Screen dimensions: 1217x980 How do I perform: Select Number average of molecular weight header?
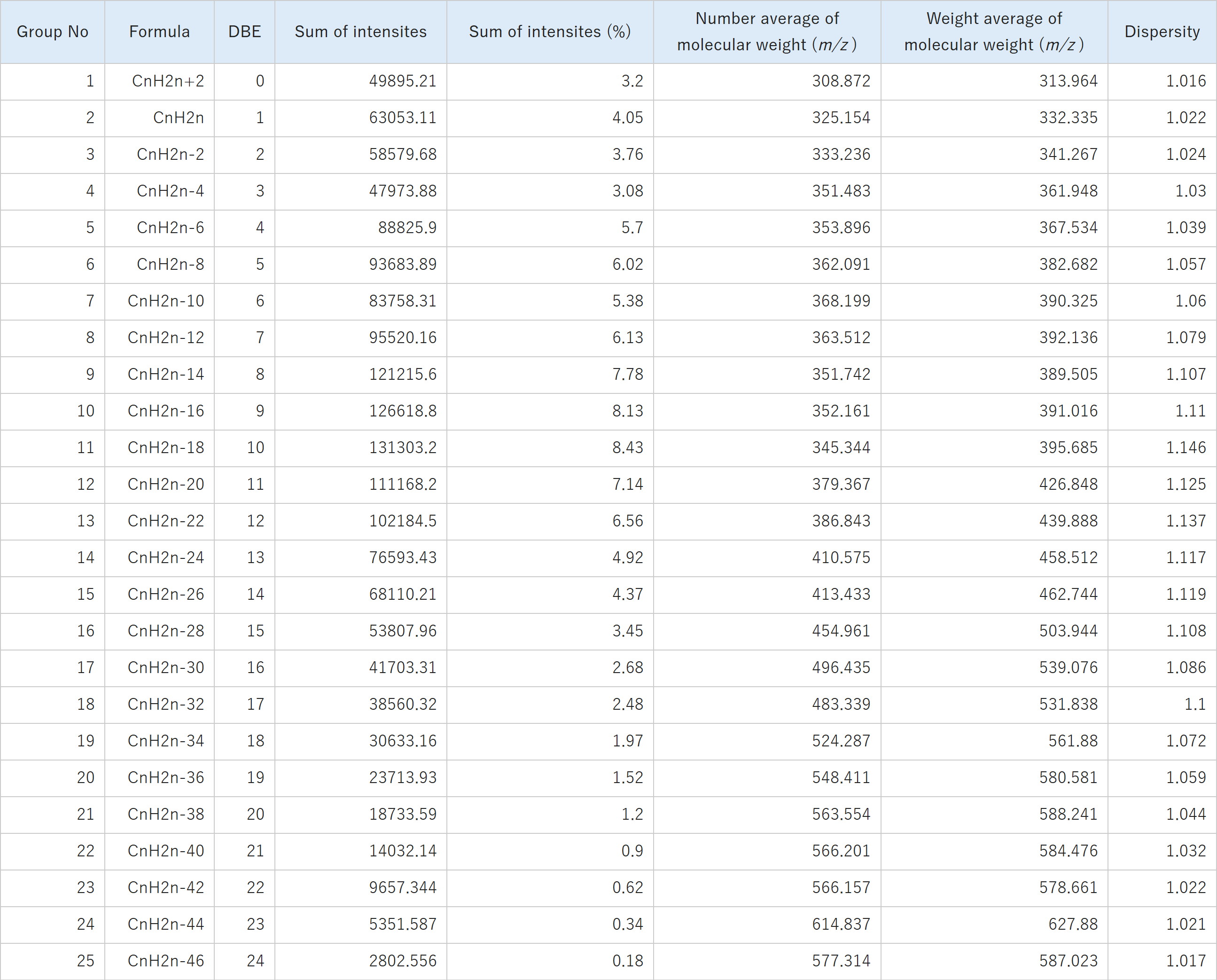[767, 31]
